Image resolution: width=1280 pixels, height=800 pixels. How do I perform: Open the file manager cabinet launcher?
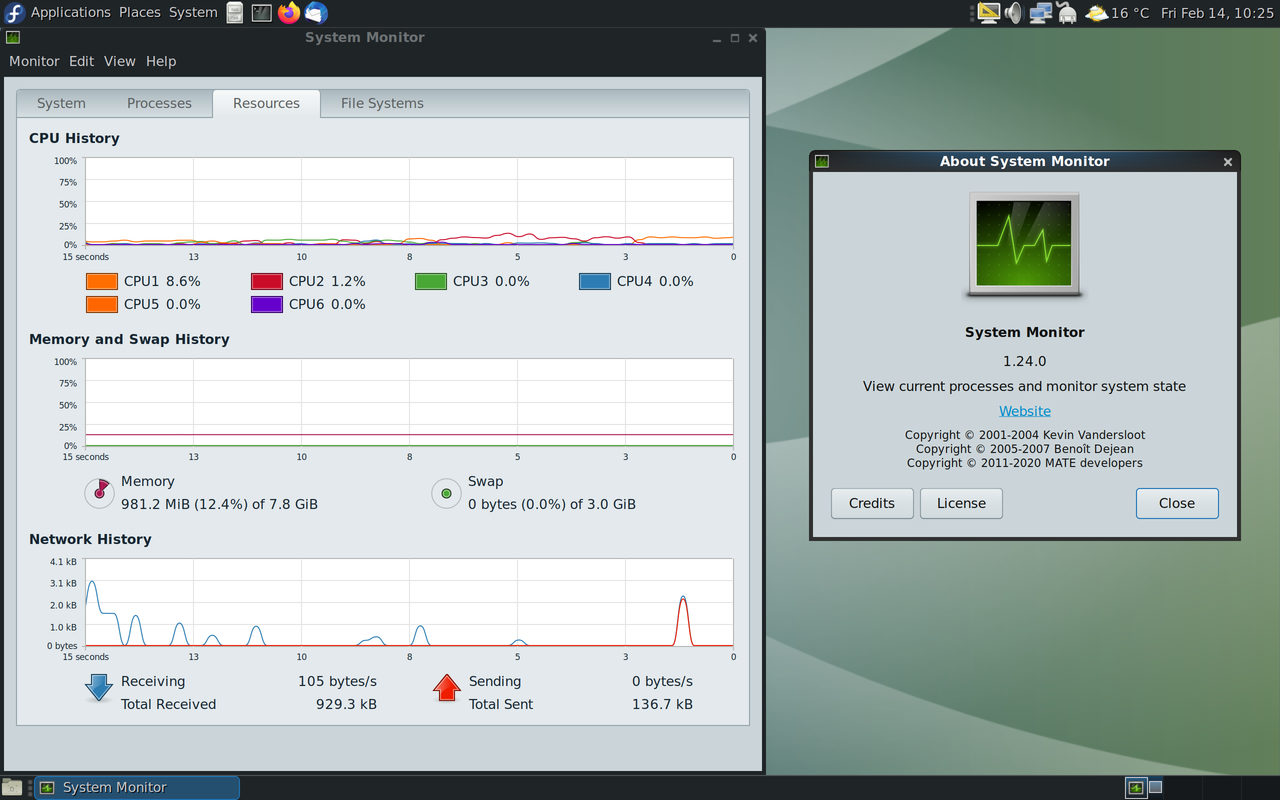235,13
